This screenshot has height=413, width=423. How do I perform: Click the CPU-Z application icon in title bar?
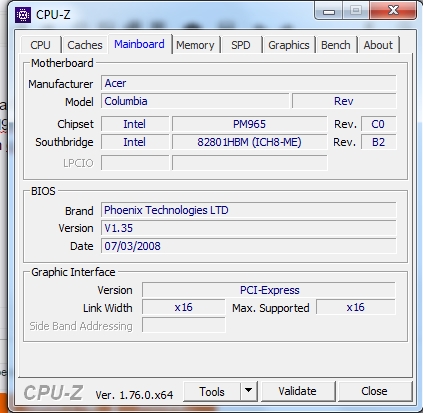[x=23, y=15]
